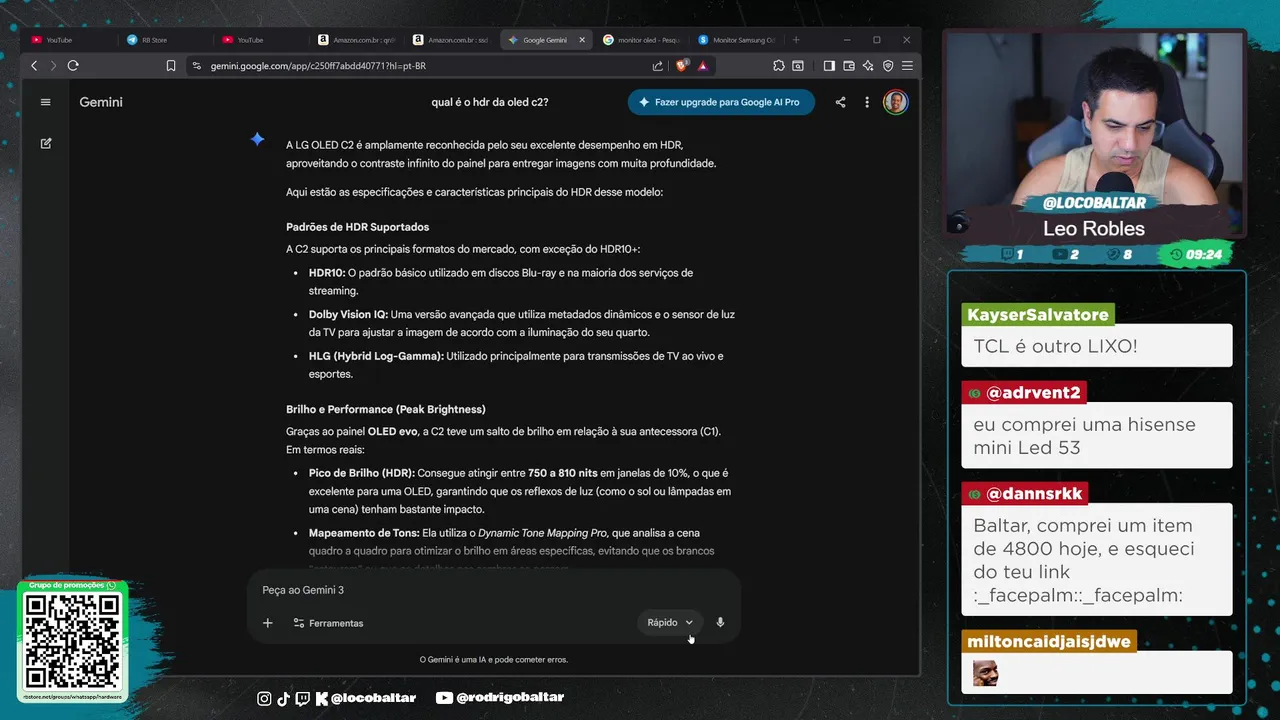The height and width of the screenshot is (720, 1280).
Task: Switch to the Amazon.com.br qn tab
Action: coord(356,40)
